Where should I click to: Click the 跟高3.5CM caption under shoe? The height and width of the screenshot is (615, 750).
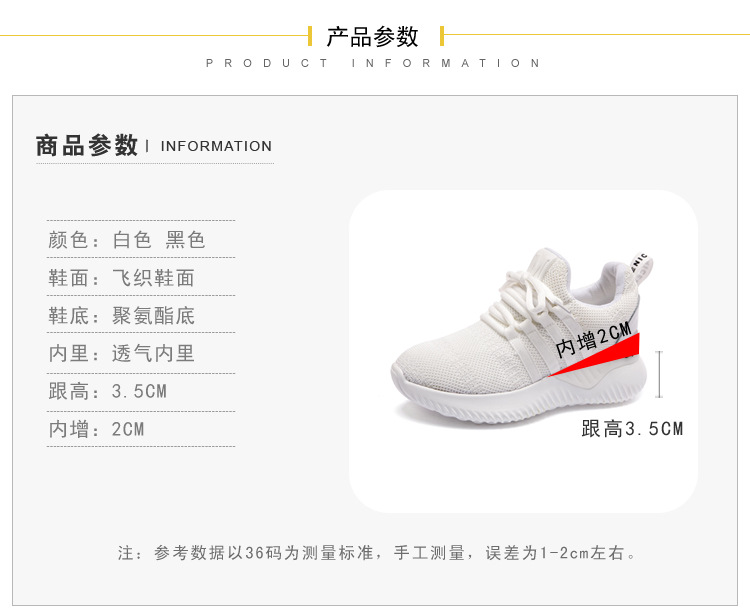[632, 428]
